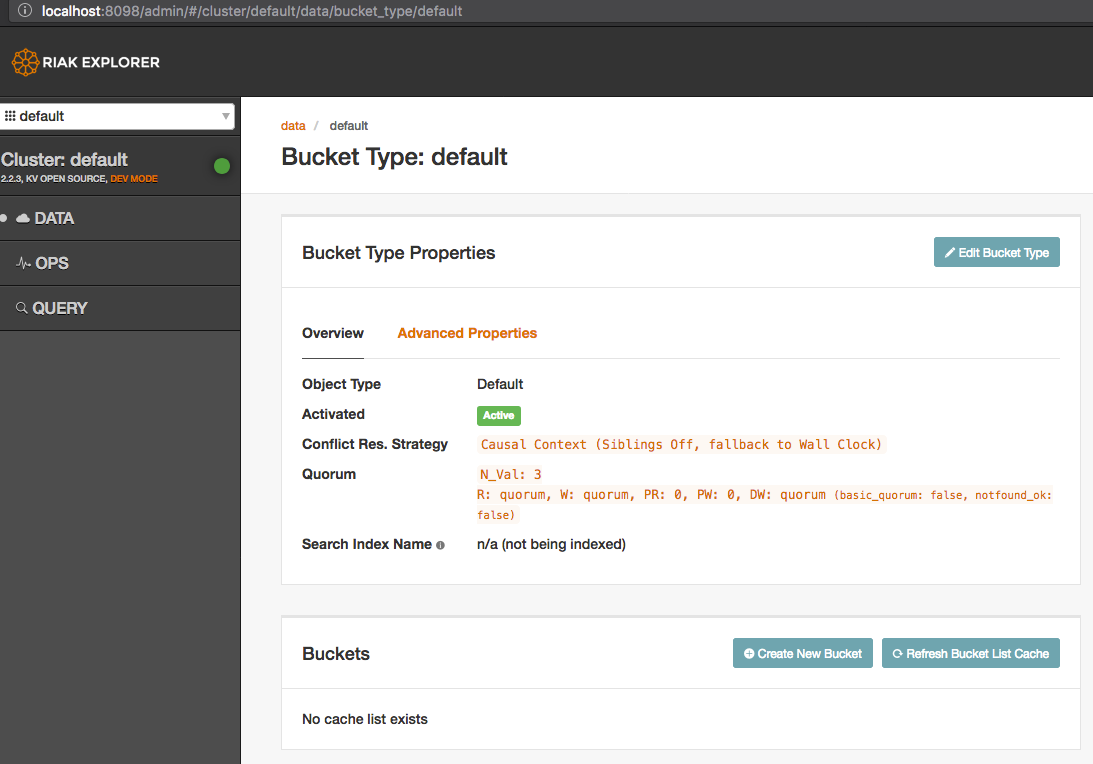Screen dimensions: 1093x764
Task: Click the Object Type value Default
Action: [500, 384]
